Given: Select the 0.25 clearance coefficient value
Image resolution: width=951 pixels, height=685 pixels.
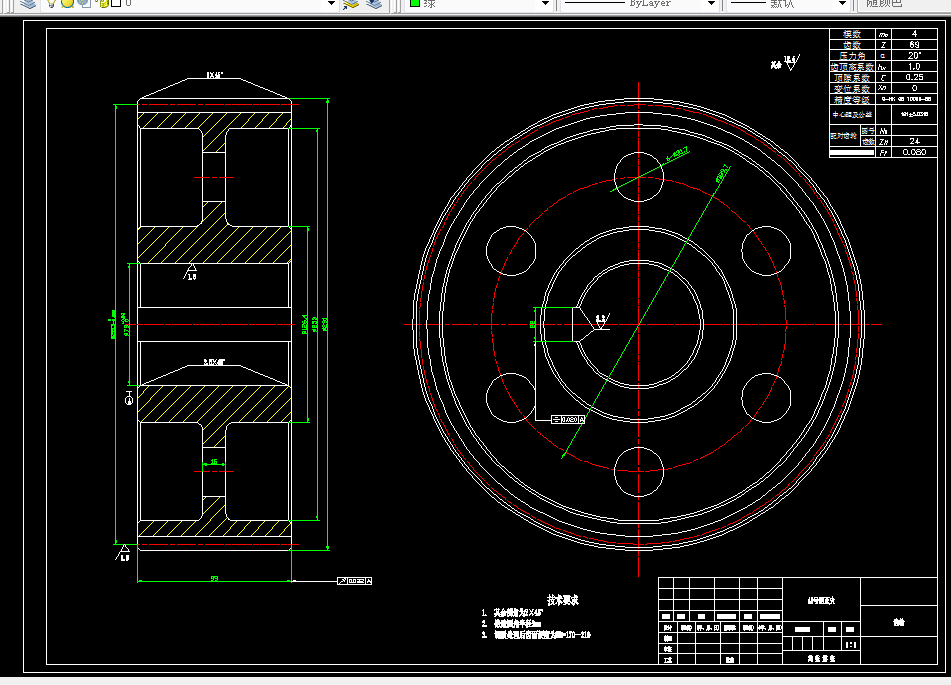Looking at the screenshot, I should point(914,77).
